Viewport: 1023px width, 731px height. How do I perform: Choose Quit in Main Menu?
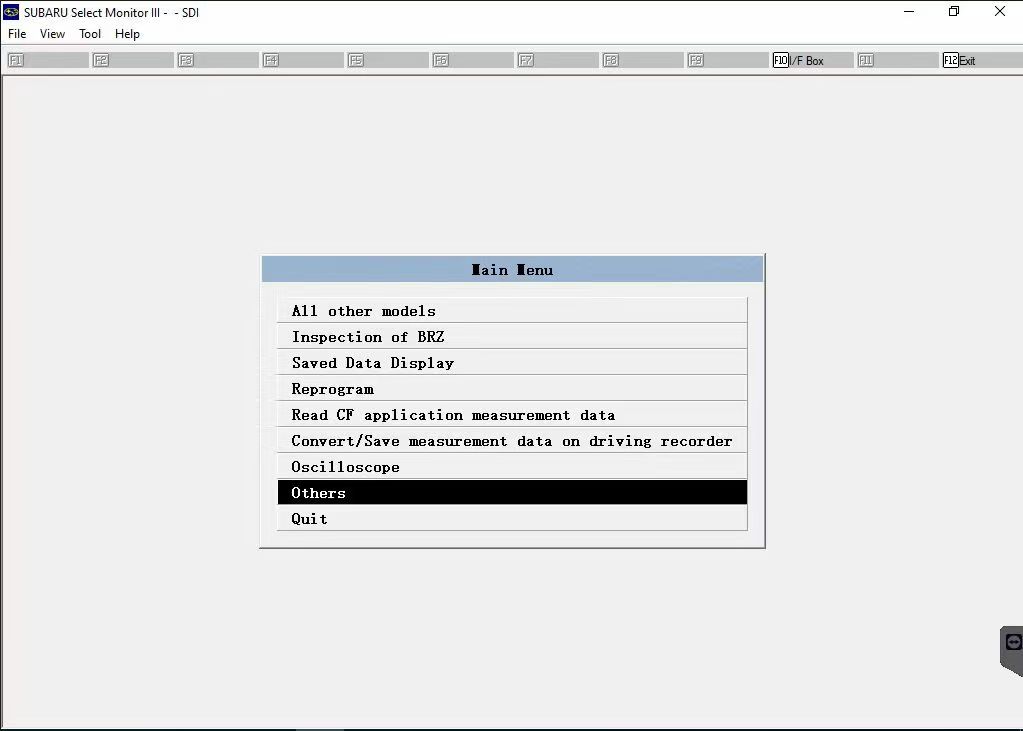point(512,519)
